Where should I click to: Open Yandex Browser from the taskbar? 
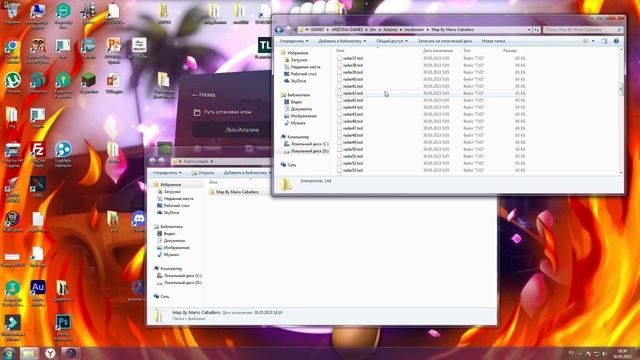pyautogui.click(x=50, y=353)
